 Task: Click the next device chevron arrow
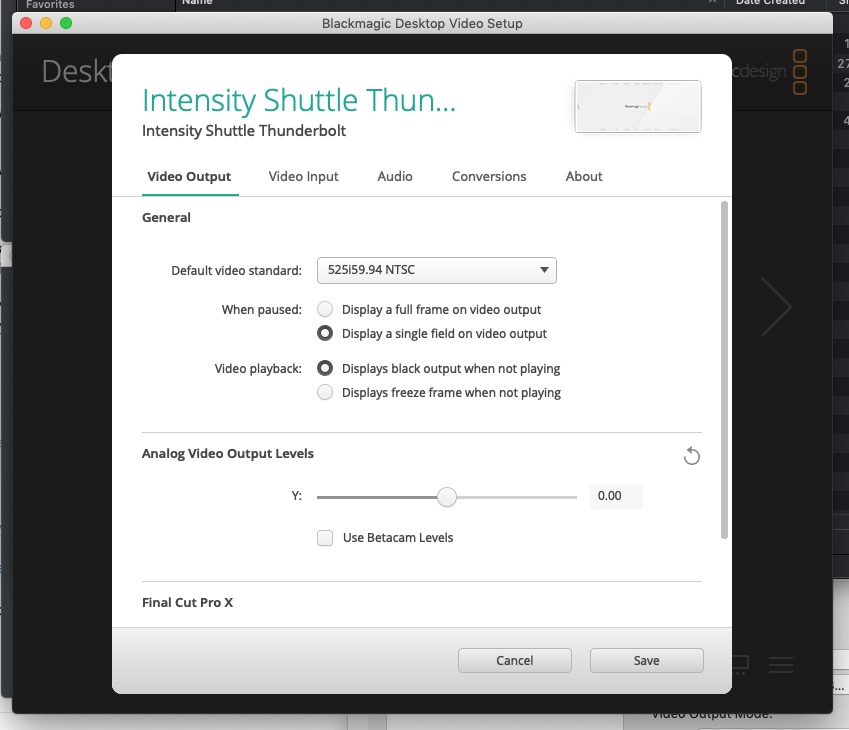pos(776,307)
